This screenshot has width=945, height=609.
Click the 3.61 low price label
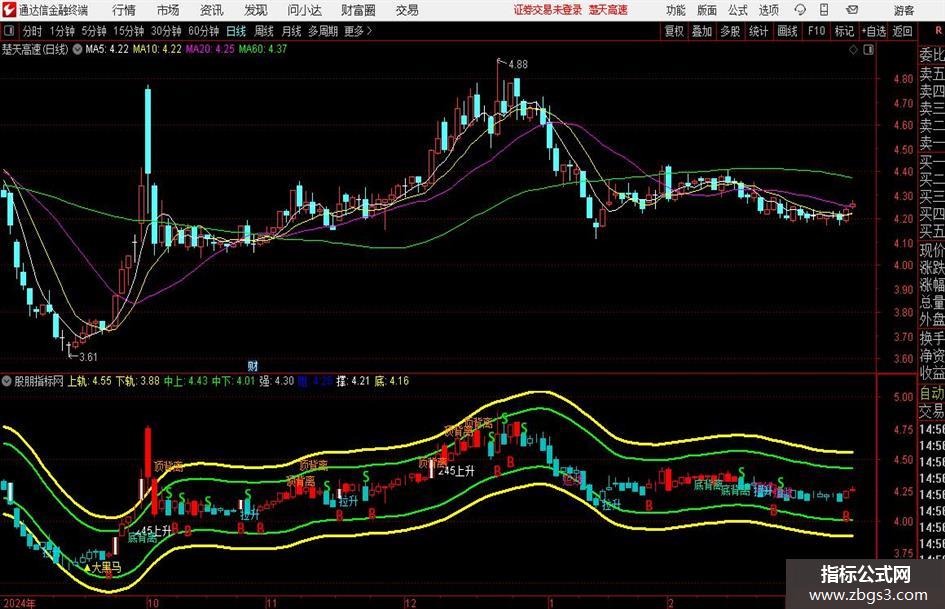pos(88,357)
